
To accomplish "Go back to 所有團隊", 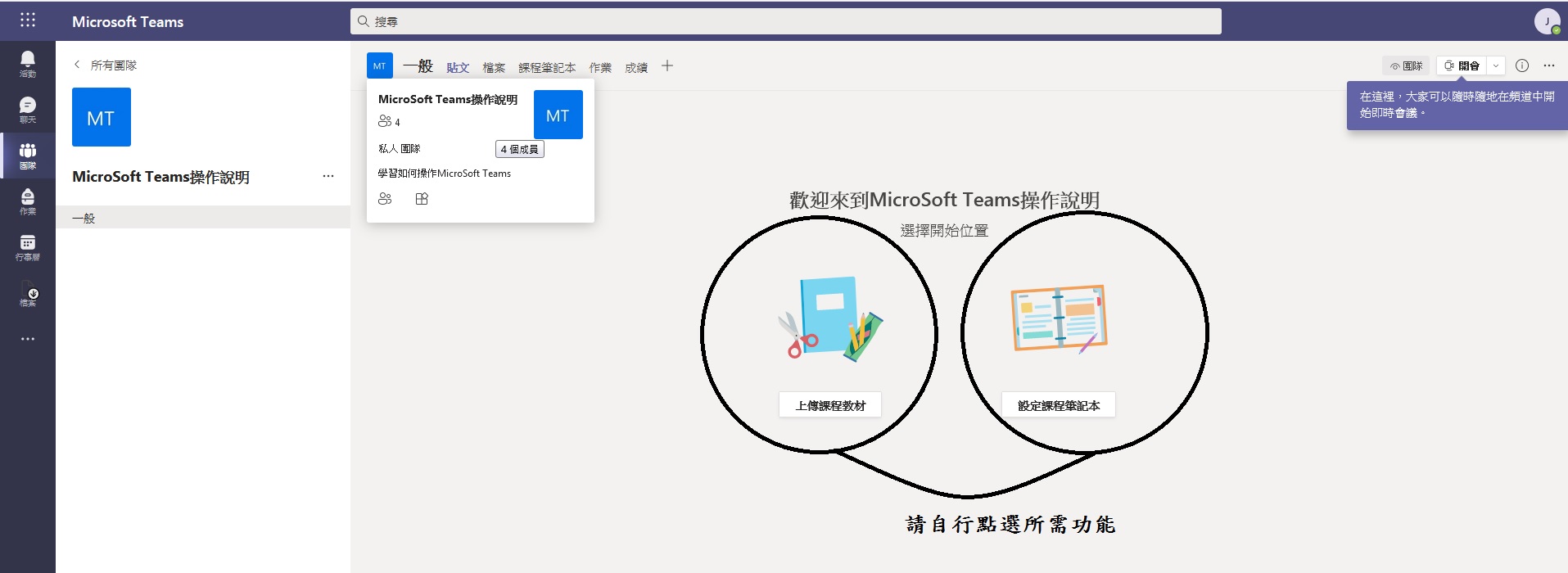I will tap(105, 65).
